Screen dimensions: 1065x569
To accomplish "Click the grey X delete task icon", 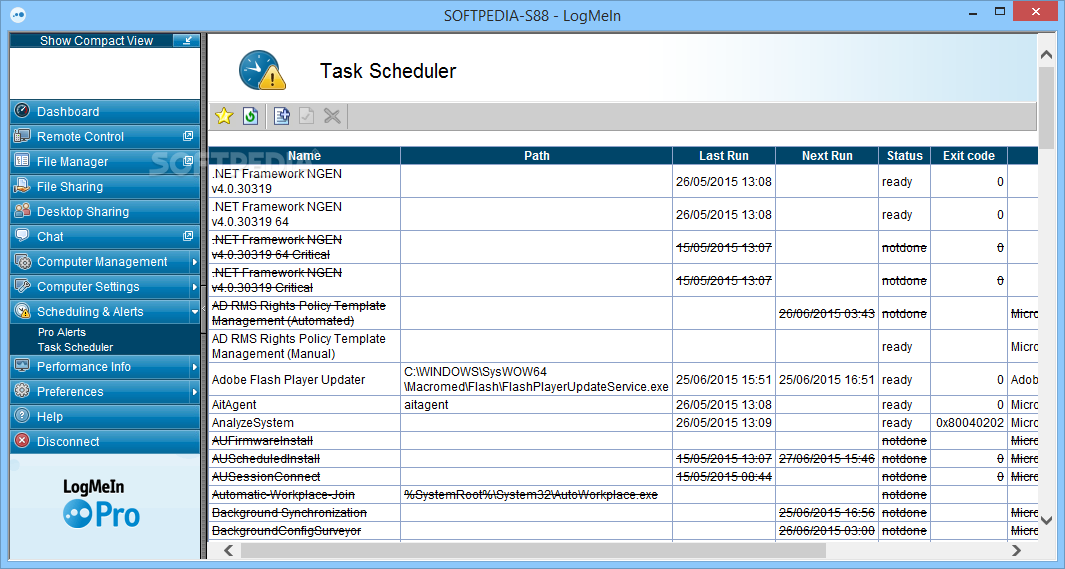I will (x=332, y=116).
